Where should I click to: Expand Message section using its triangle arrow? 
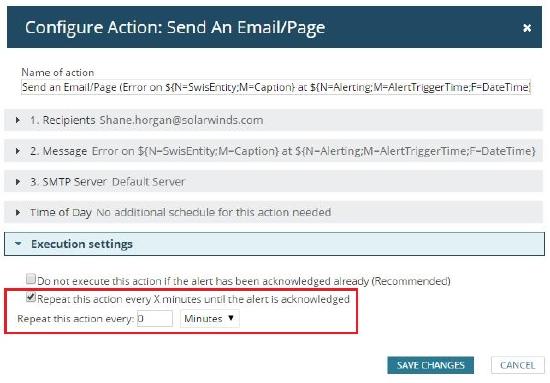point(18,151)
